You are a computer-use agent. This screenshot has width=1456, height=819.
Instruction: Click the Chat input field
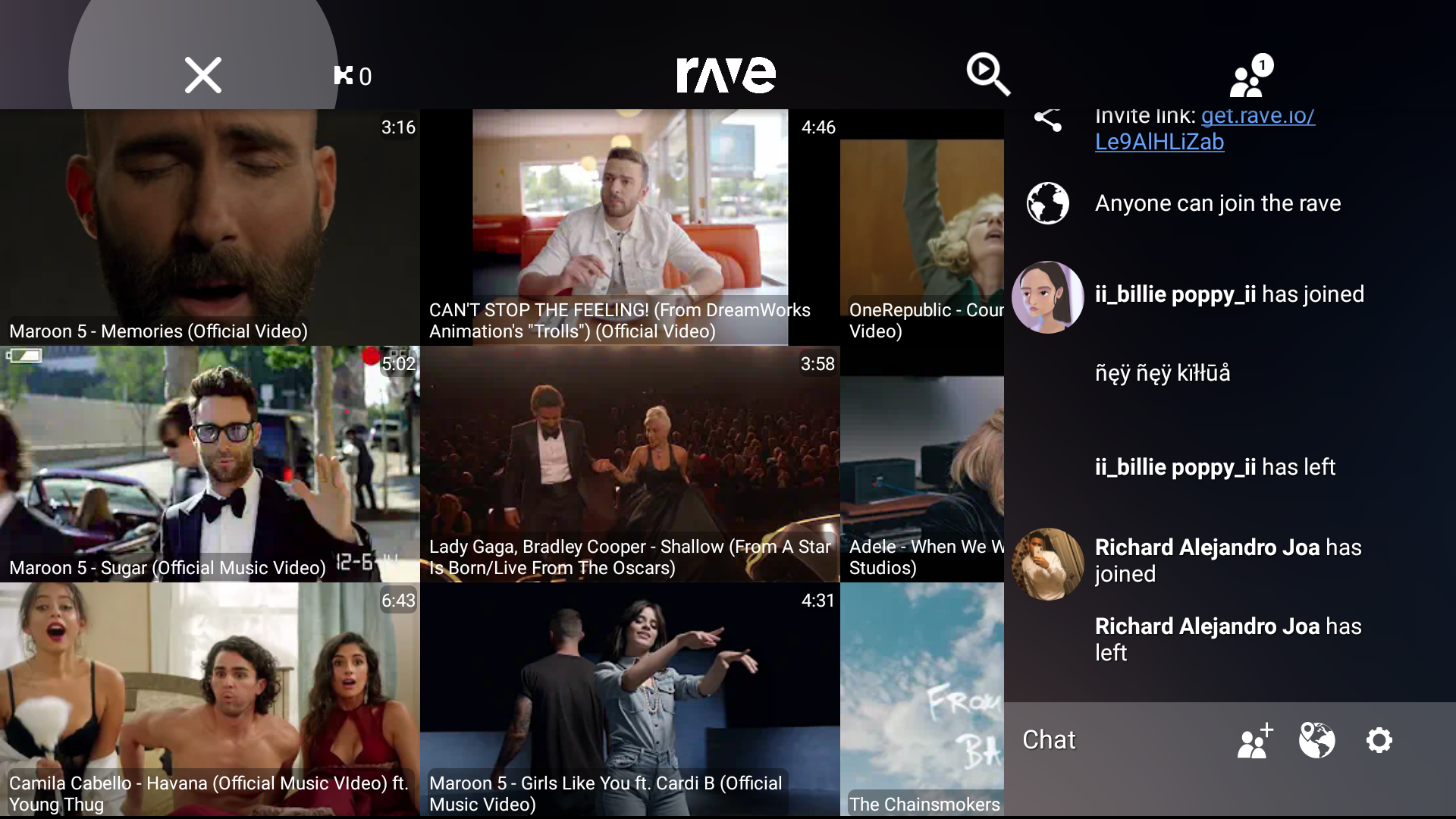coord(1115,740)
